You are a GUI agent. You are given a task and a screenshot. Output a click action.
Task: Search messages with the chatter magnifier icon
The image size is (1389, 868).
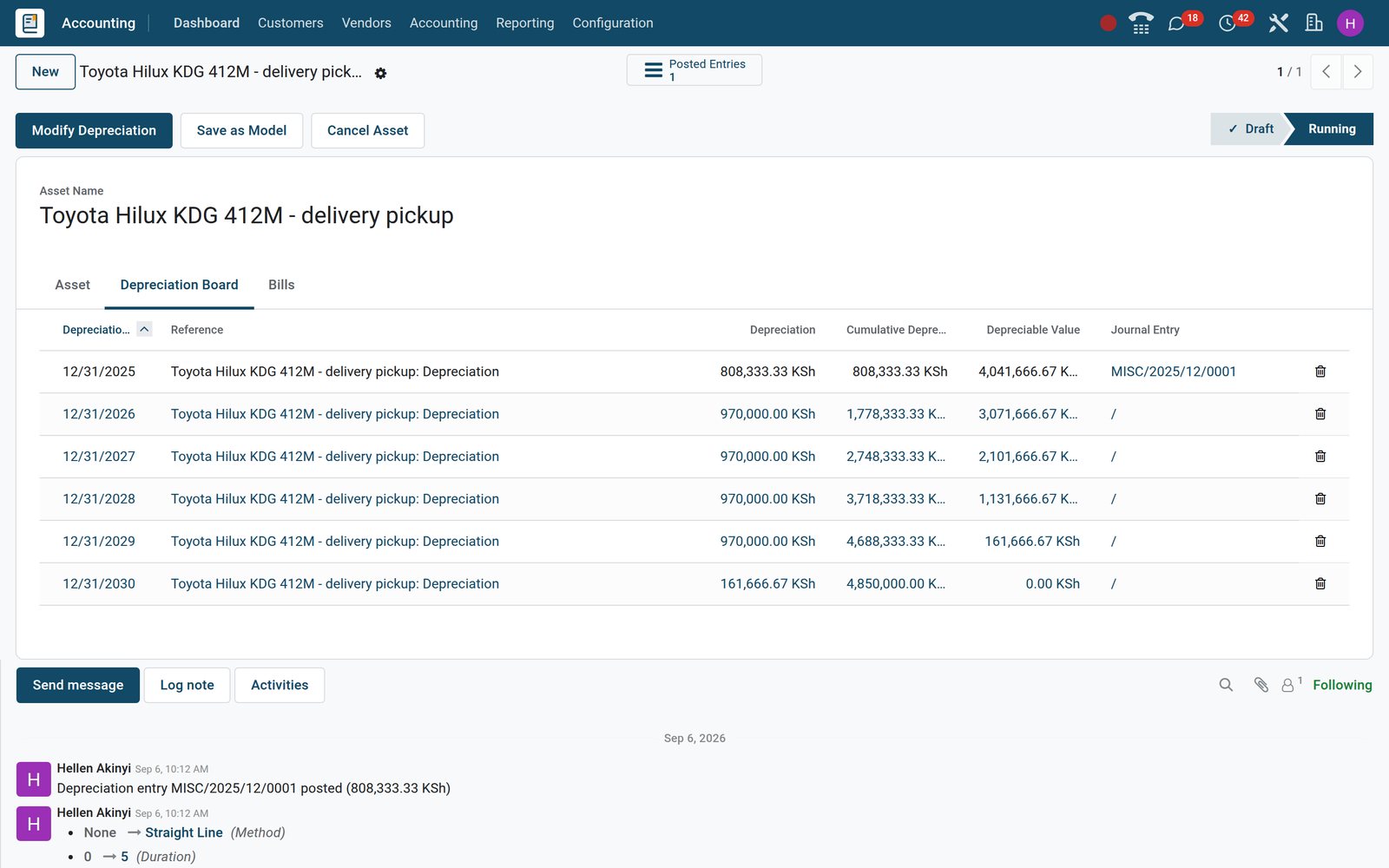tap(1226, 685)
